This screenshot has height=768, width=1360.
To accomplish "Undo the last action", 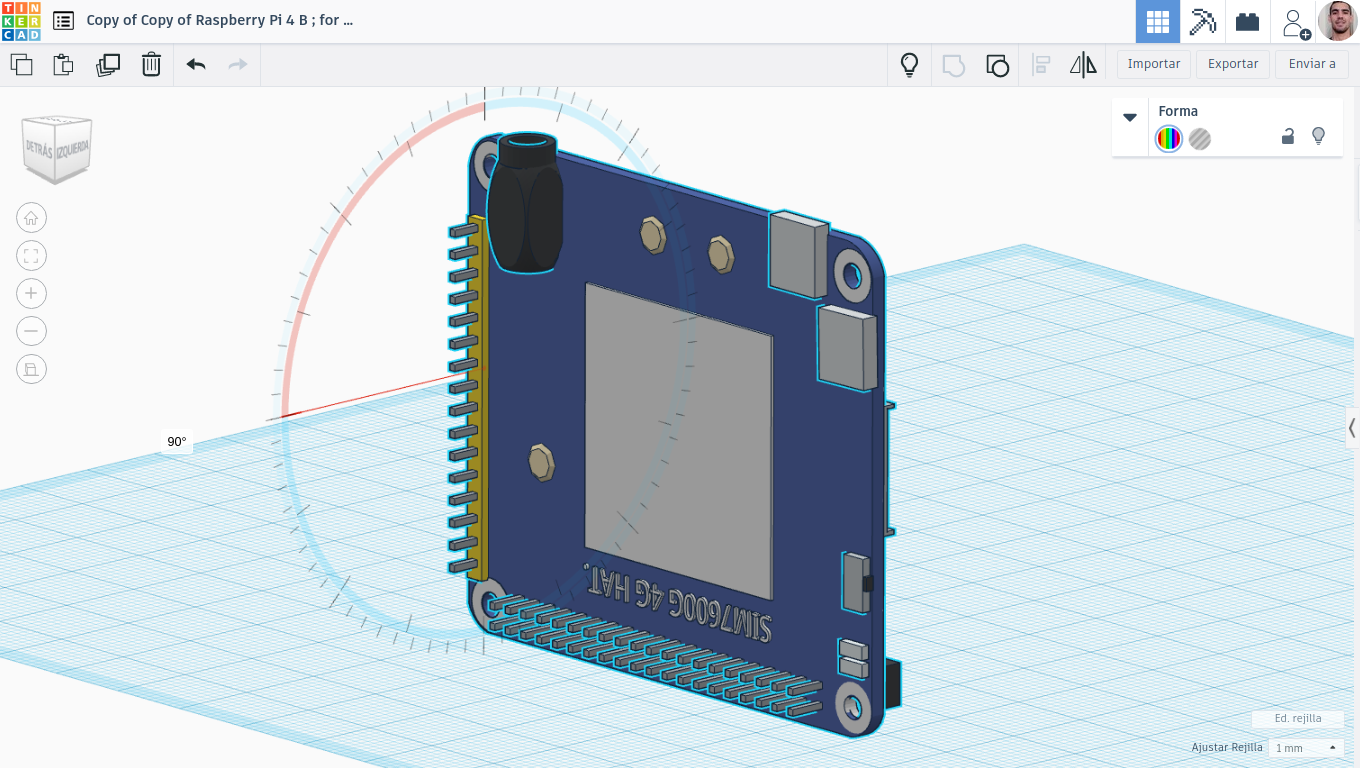I will 196,65.
